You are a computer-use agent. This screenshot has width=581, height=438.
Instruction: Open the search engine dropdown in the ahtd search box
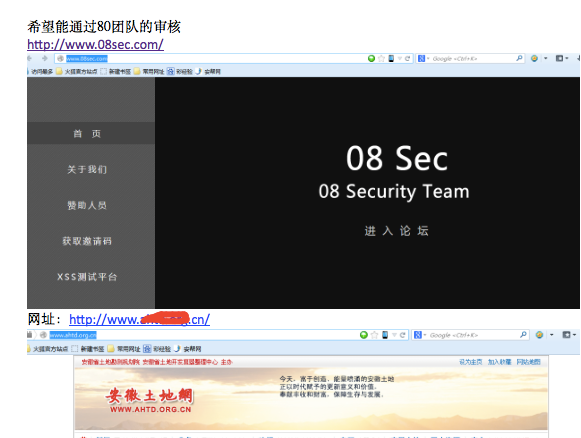[x=425, y=335]
